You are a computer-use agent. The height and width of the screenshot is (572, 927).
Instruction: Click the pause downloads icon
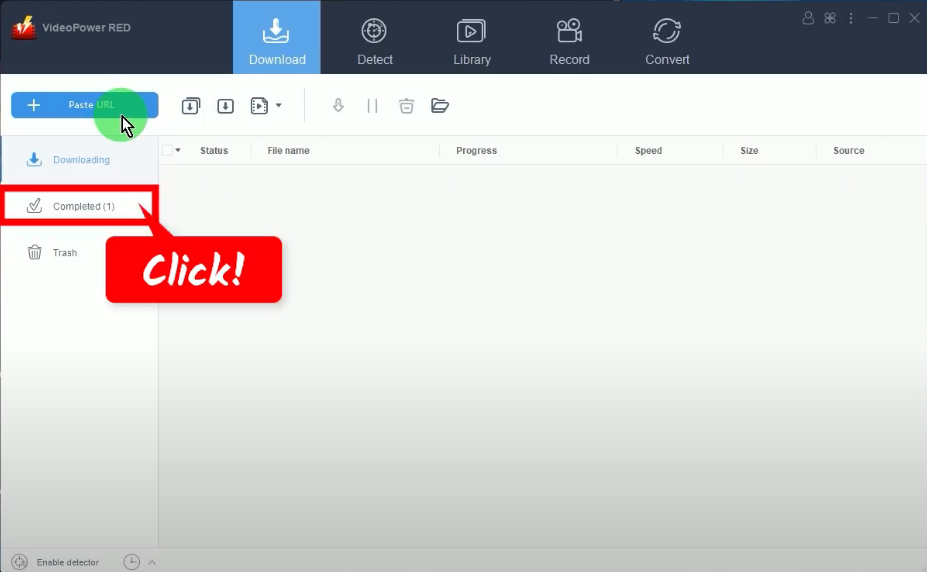click(372, 105)
